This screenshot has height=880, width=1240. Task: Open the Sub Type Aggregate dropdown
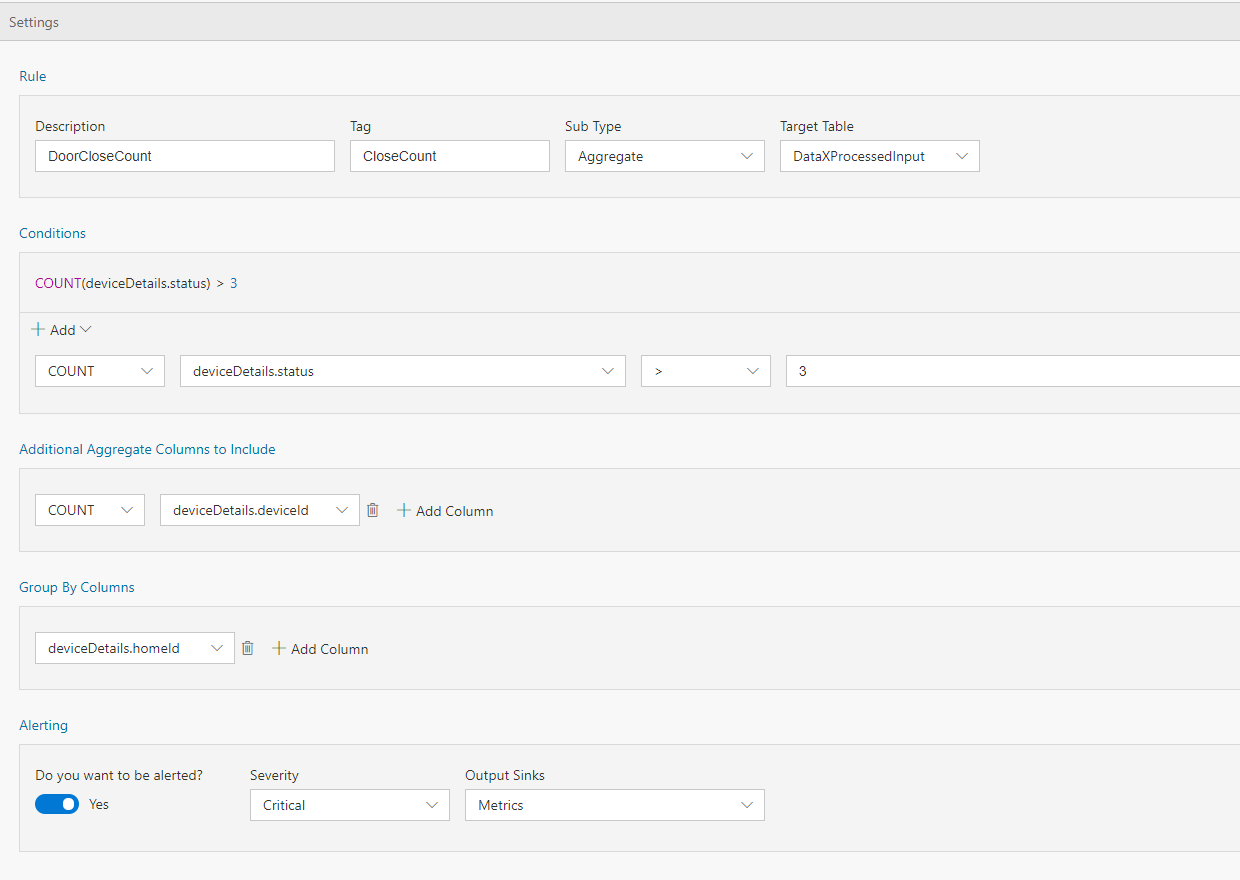tap(664, 156)
